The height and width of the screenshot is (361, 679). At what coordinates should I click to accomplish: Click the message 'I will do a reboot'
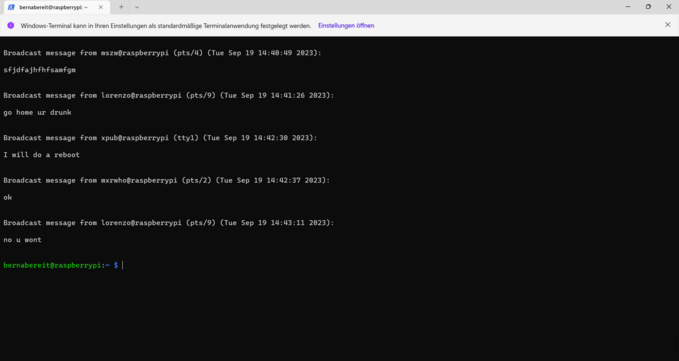click(42, 155)
